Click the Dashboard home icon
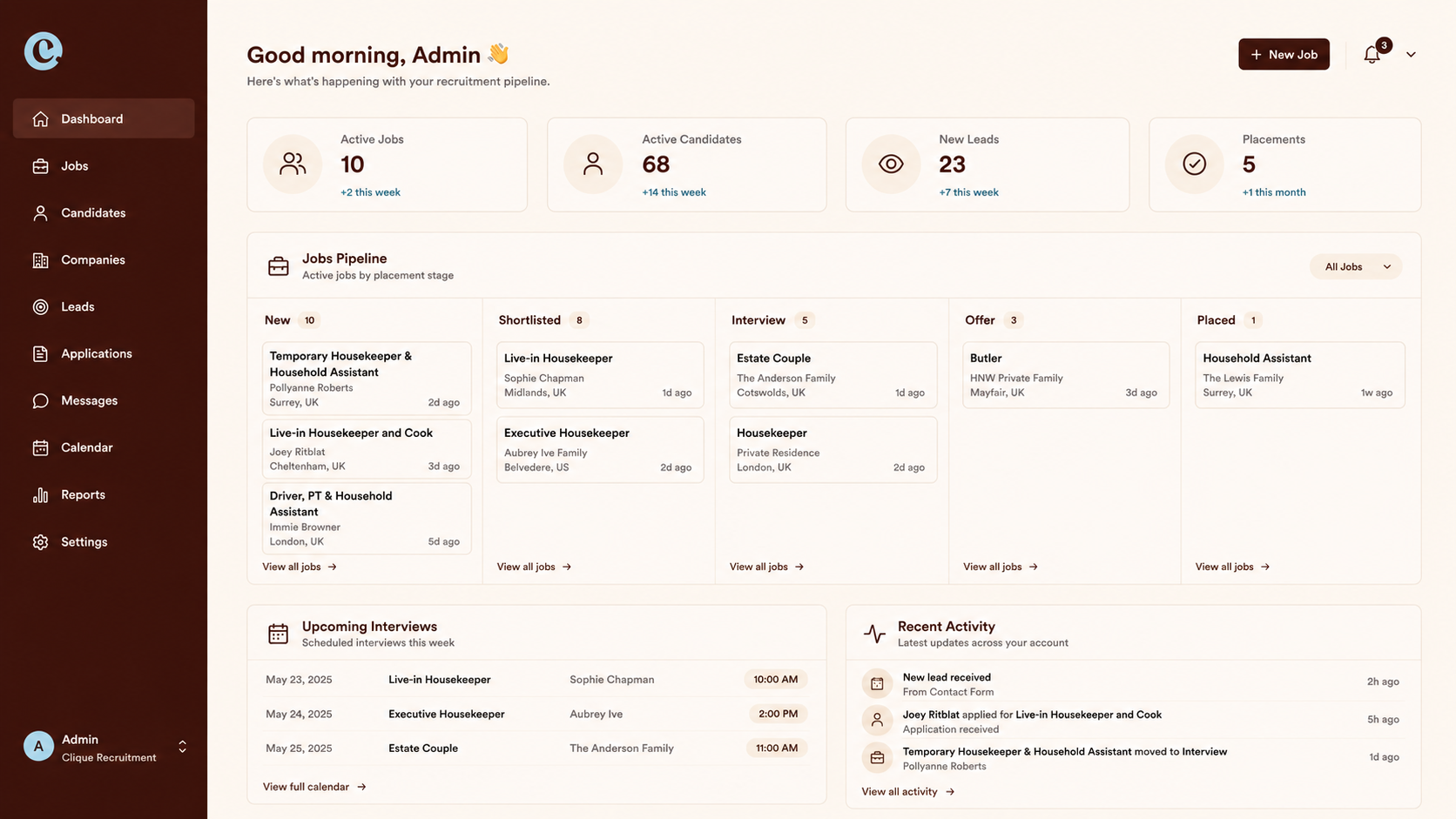The height and width of the screenshot is (819, 1456). [40, 118]
